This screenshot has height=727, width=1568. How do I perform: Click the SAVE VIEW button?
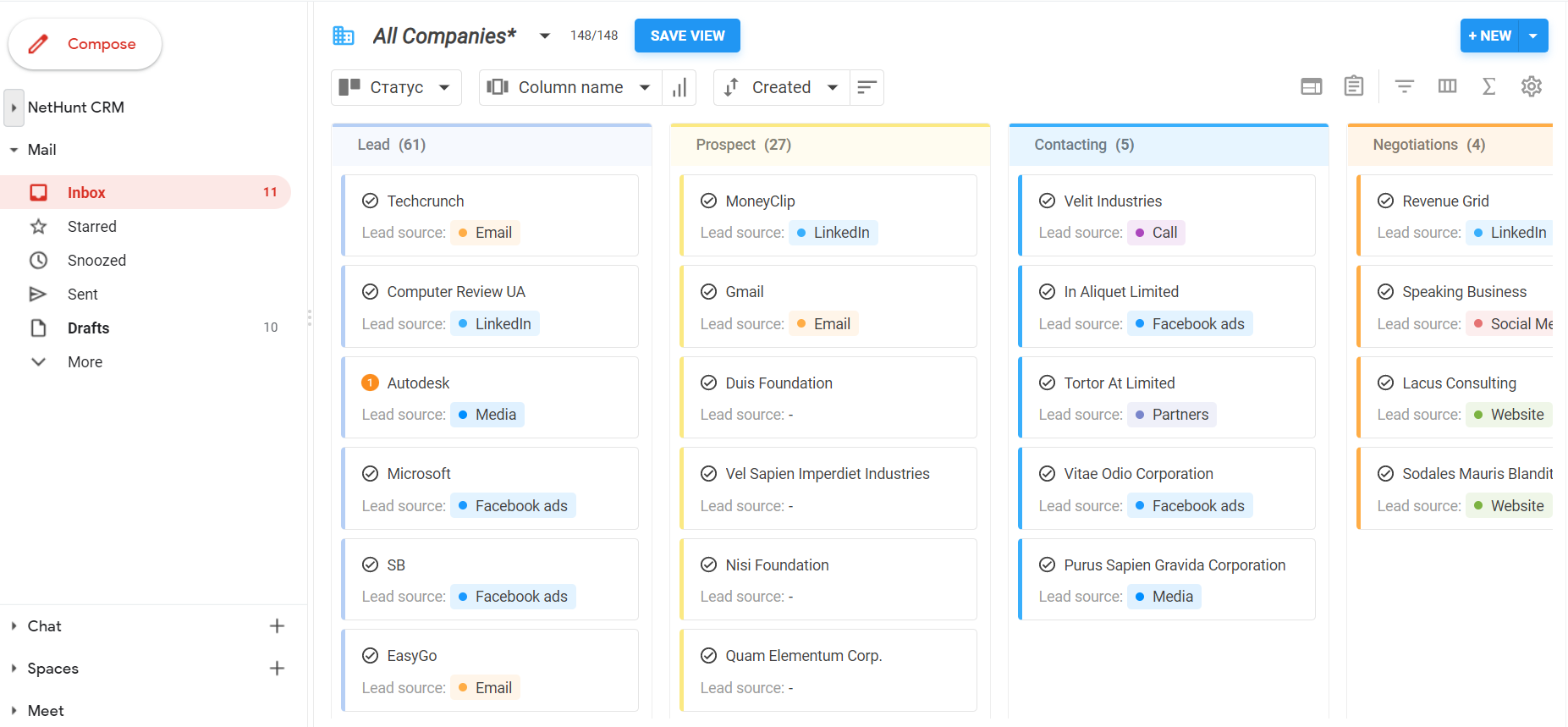click(x=686, y=36)
